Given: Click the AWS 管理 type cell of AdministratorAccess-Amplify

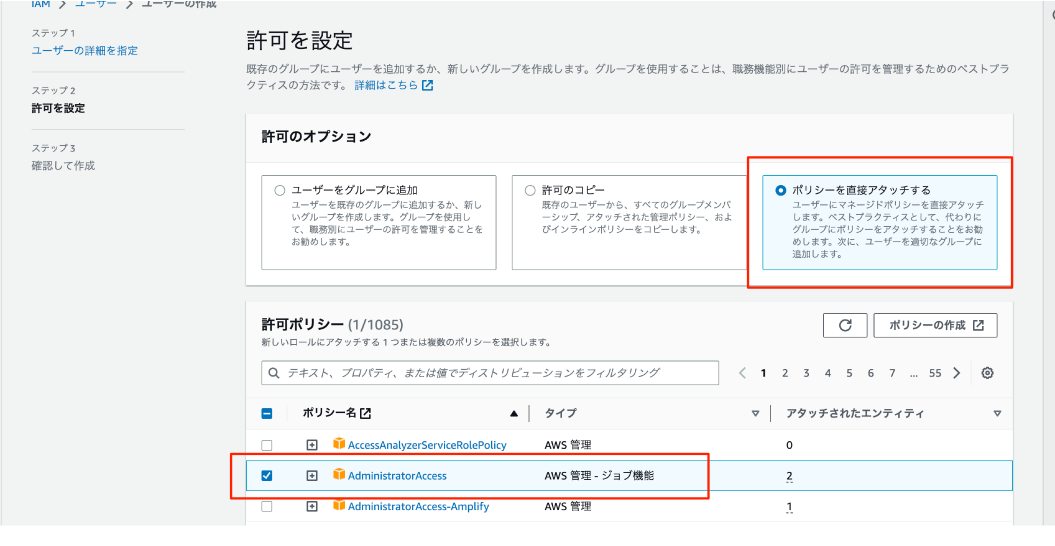Looking at the screenshot, I should pos(568,507).
